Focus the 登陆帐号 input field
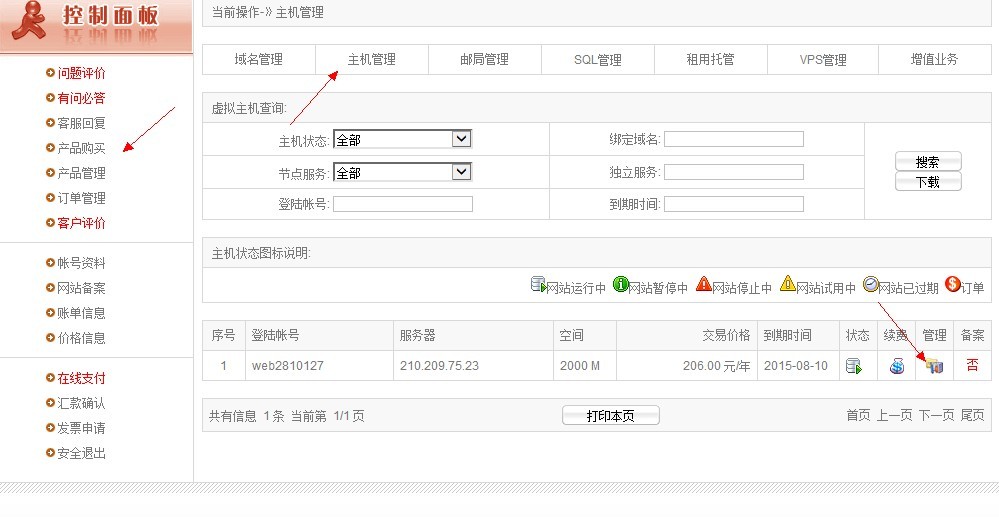This screenshot has width=999, height=517. click(x=403, y=204)
